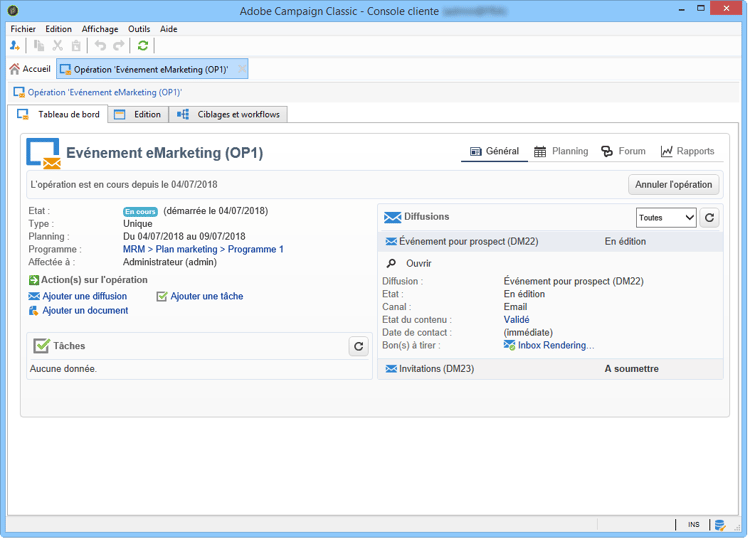This screenshot has width=750, height=544.
Task: Click the Ajouter un document link
Action: point(86,311)
